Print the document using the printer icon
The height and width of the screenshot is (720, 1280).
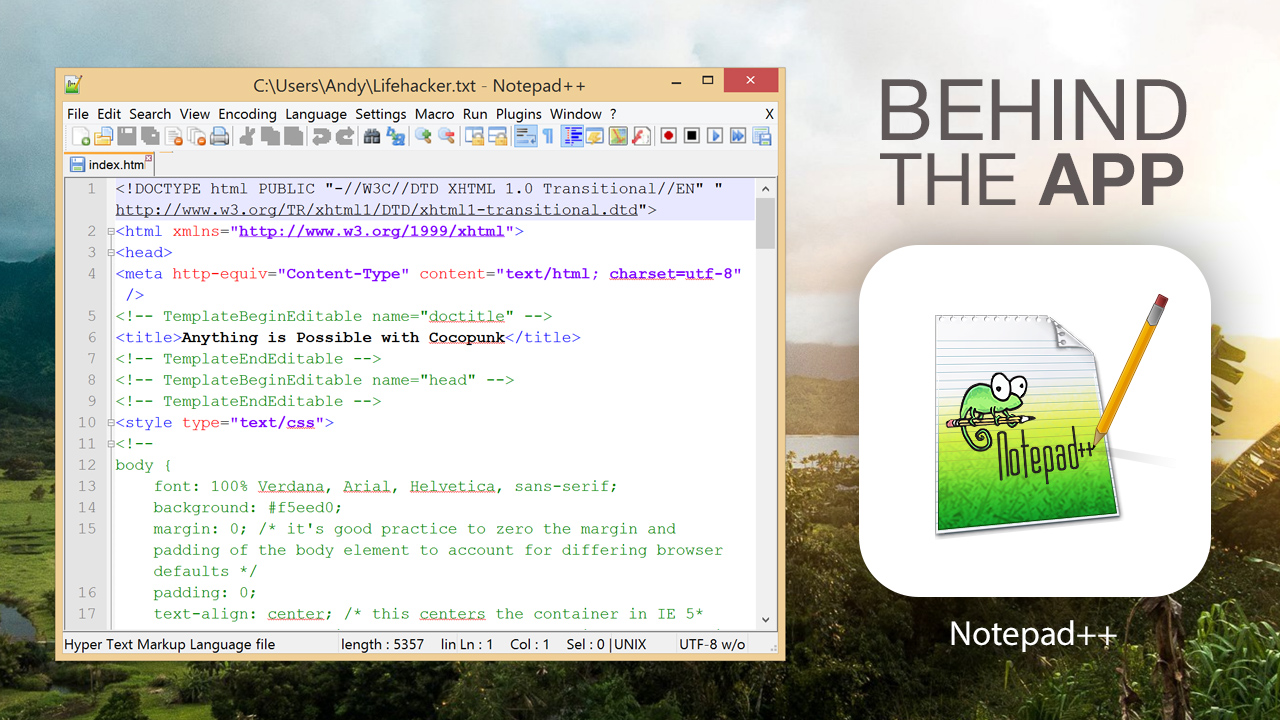tap(219, 136)
